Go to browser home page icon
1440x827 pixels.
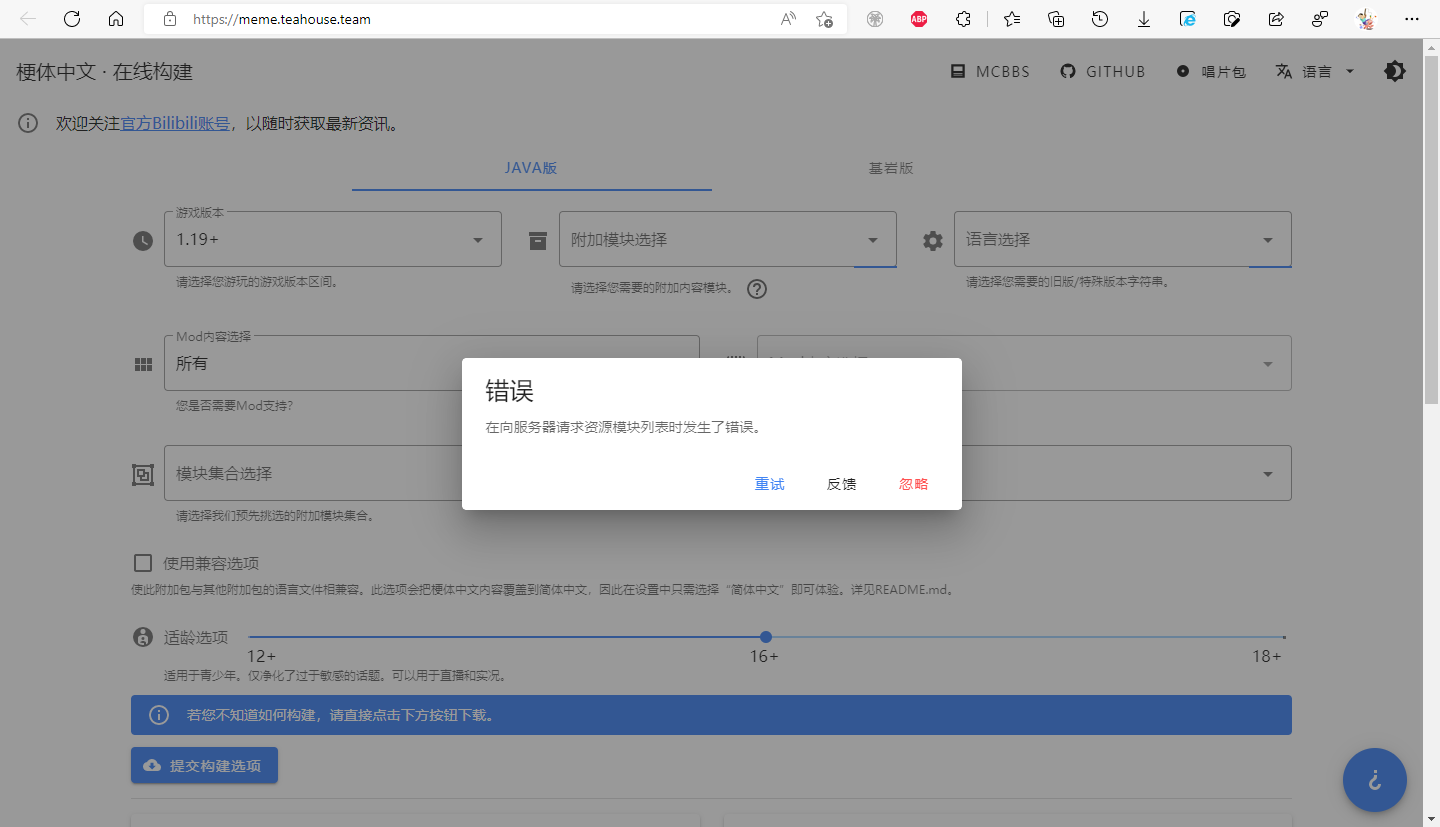click(x=116, y=19)
